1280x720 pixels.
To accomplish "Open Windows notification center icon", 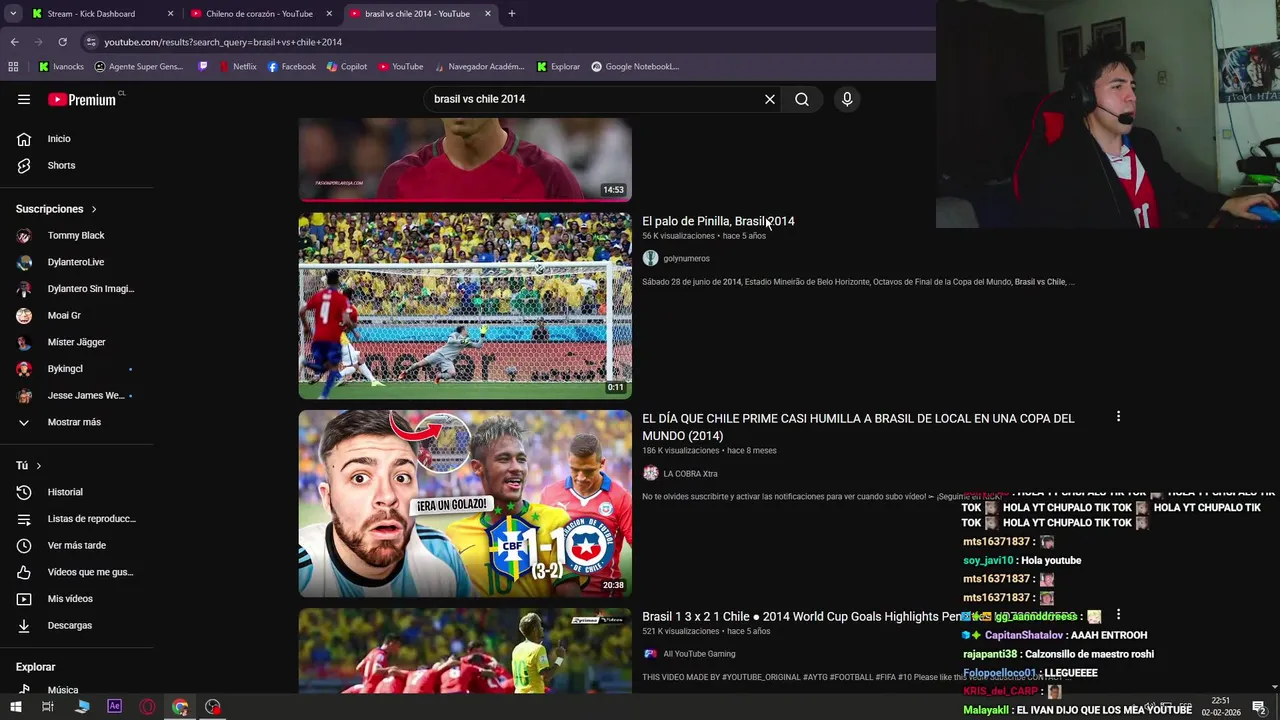I will click(x=1259, y=707).
